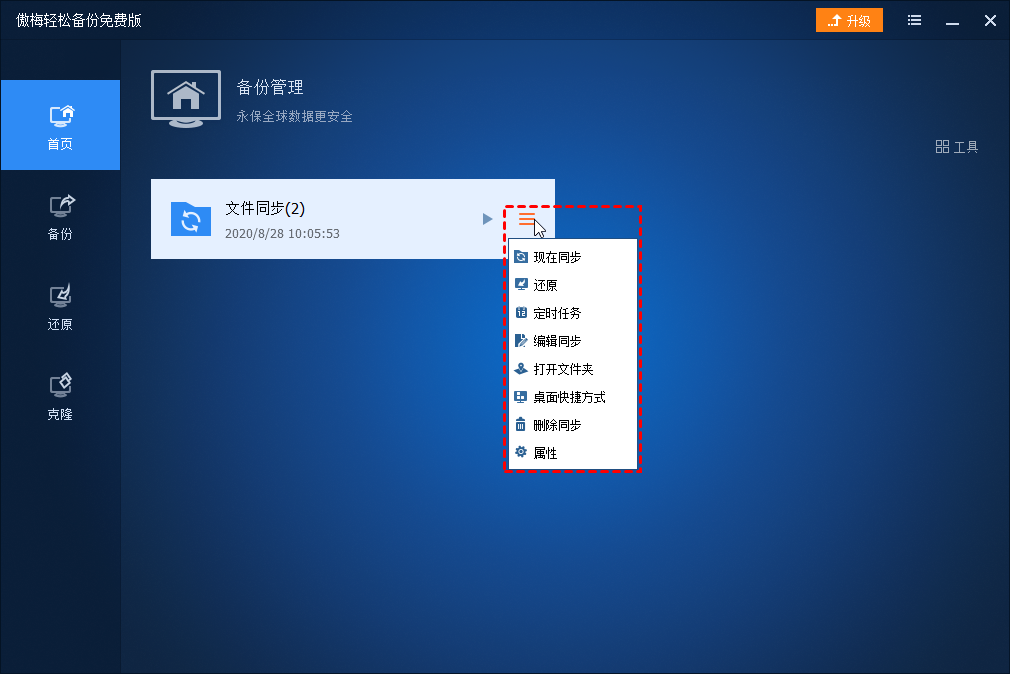This screenshot has width=1010, height=674.
Task: Switch to the 克隆 clone section
Action: point(61,398)
